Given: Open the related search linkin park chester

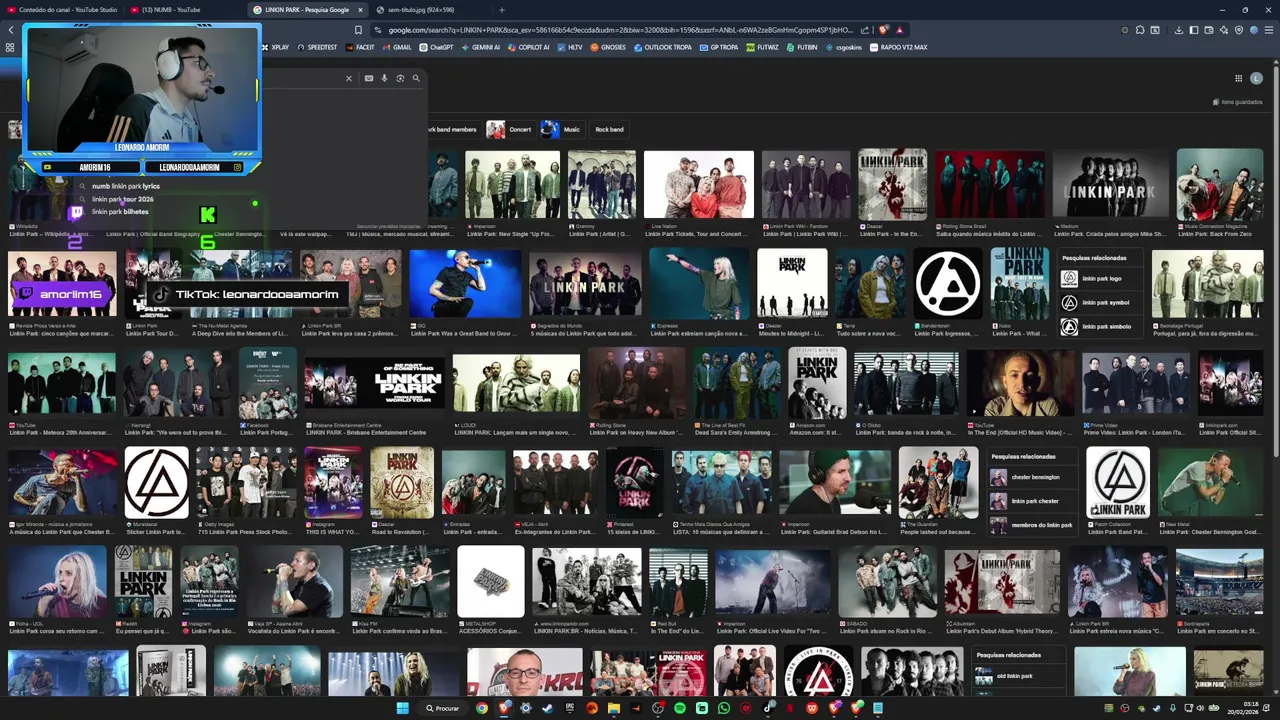Looking at the screenshot, I should [x=1030, y=501].
